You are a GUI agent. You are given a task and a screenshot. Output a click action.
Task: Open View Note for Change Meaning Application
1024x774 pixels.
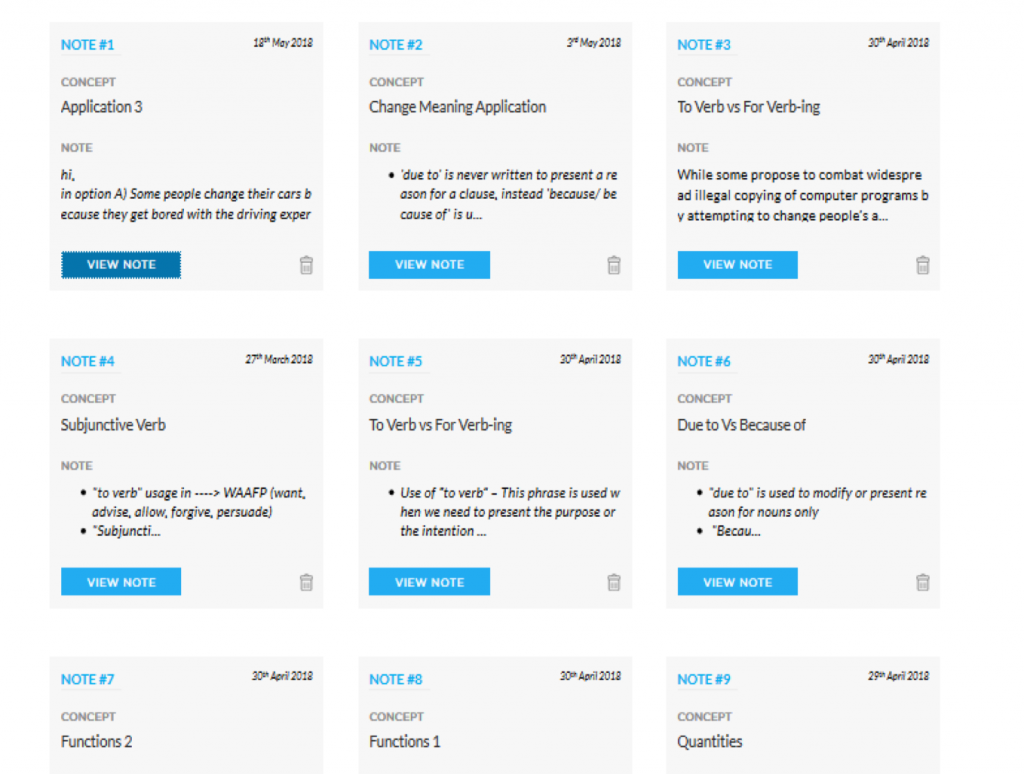429,265
